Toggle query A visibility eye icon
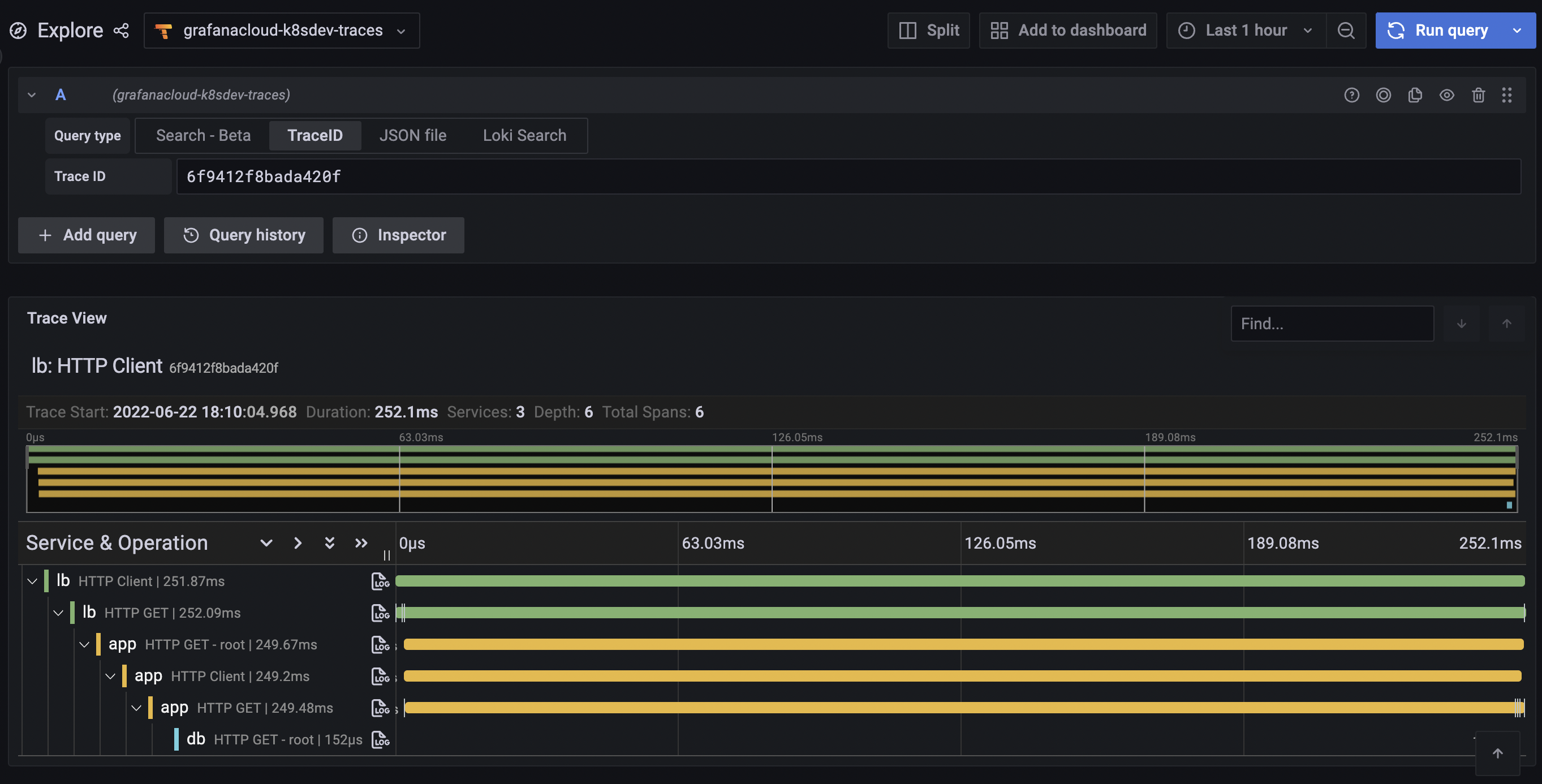Image resolution: width=1542 pixels, height=784 pixels. (x=1446, y=94)
